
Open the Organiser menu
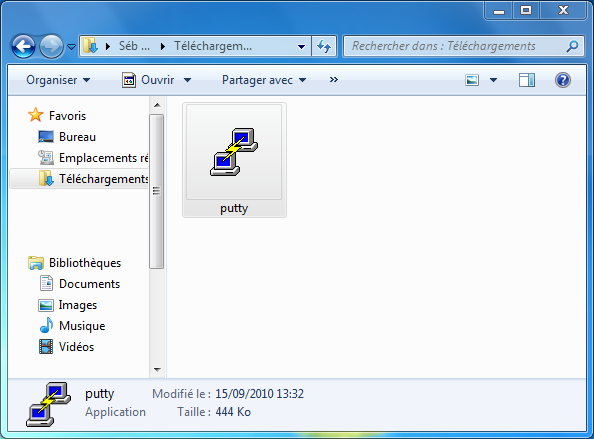click(58, 80)
